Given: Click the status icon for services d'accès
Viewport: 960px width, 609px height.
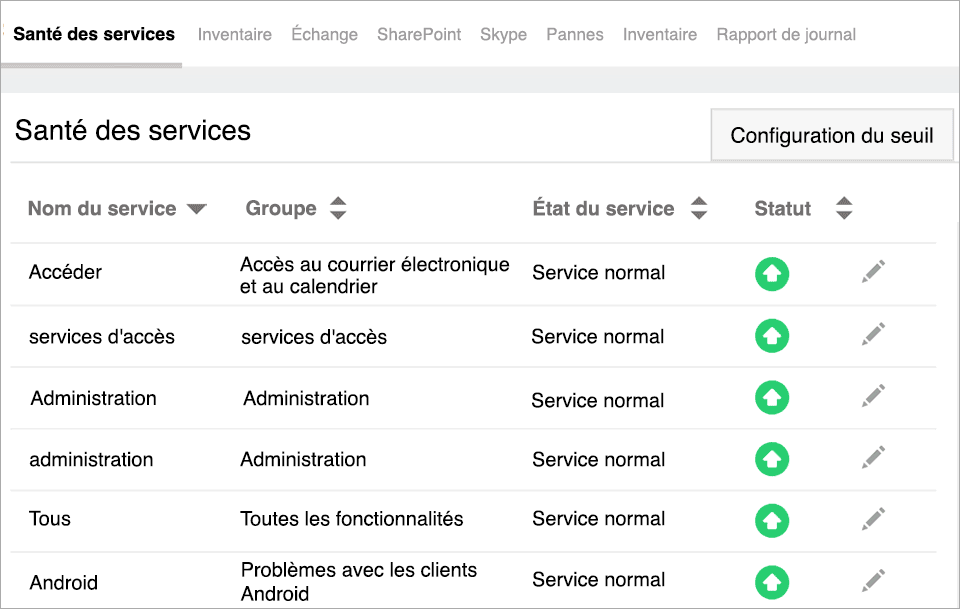Looking at the screenshot, I should [x=772, y=335].
